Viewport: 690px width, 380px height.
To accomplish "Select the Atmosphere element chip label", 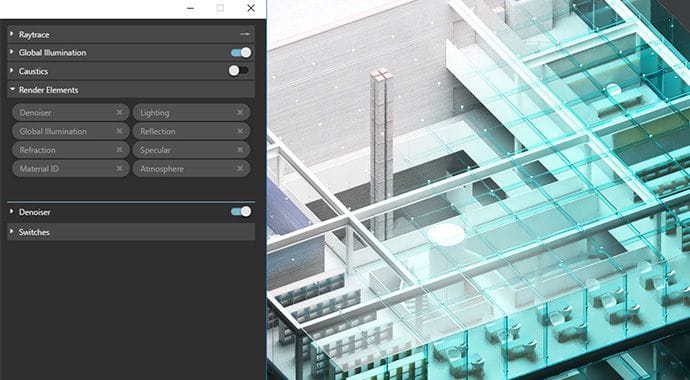I will (x=162, y=168).
